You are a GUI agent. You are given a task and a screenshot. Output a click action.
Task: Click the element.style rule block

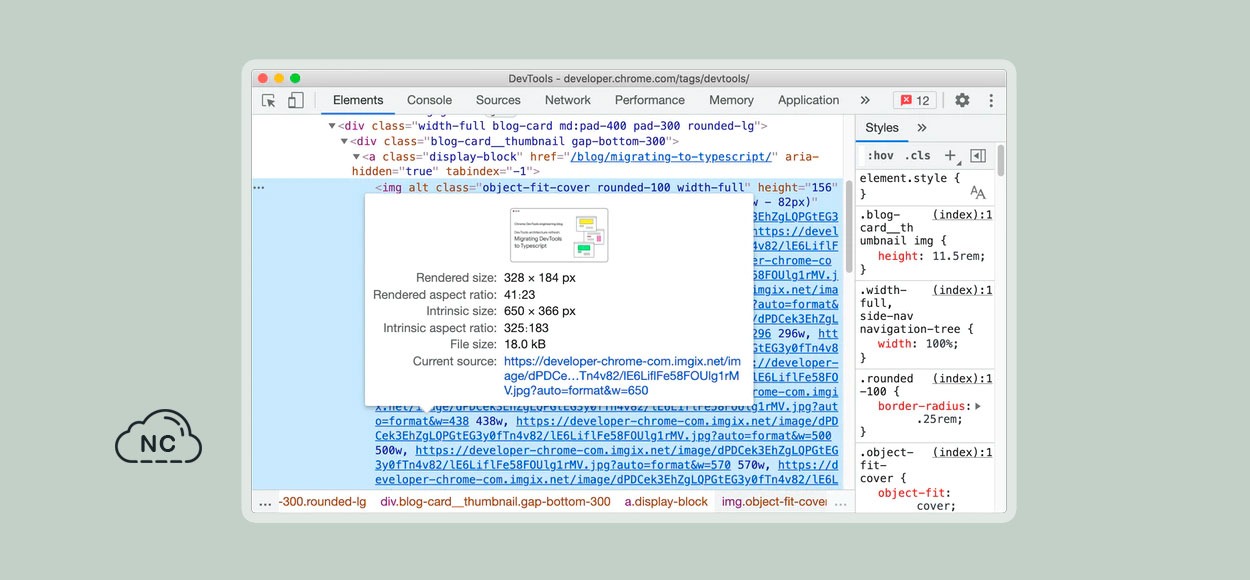point(924,186)
